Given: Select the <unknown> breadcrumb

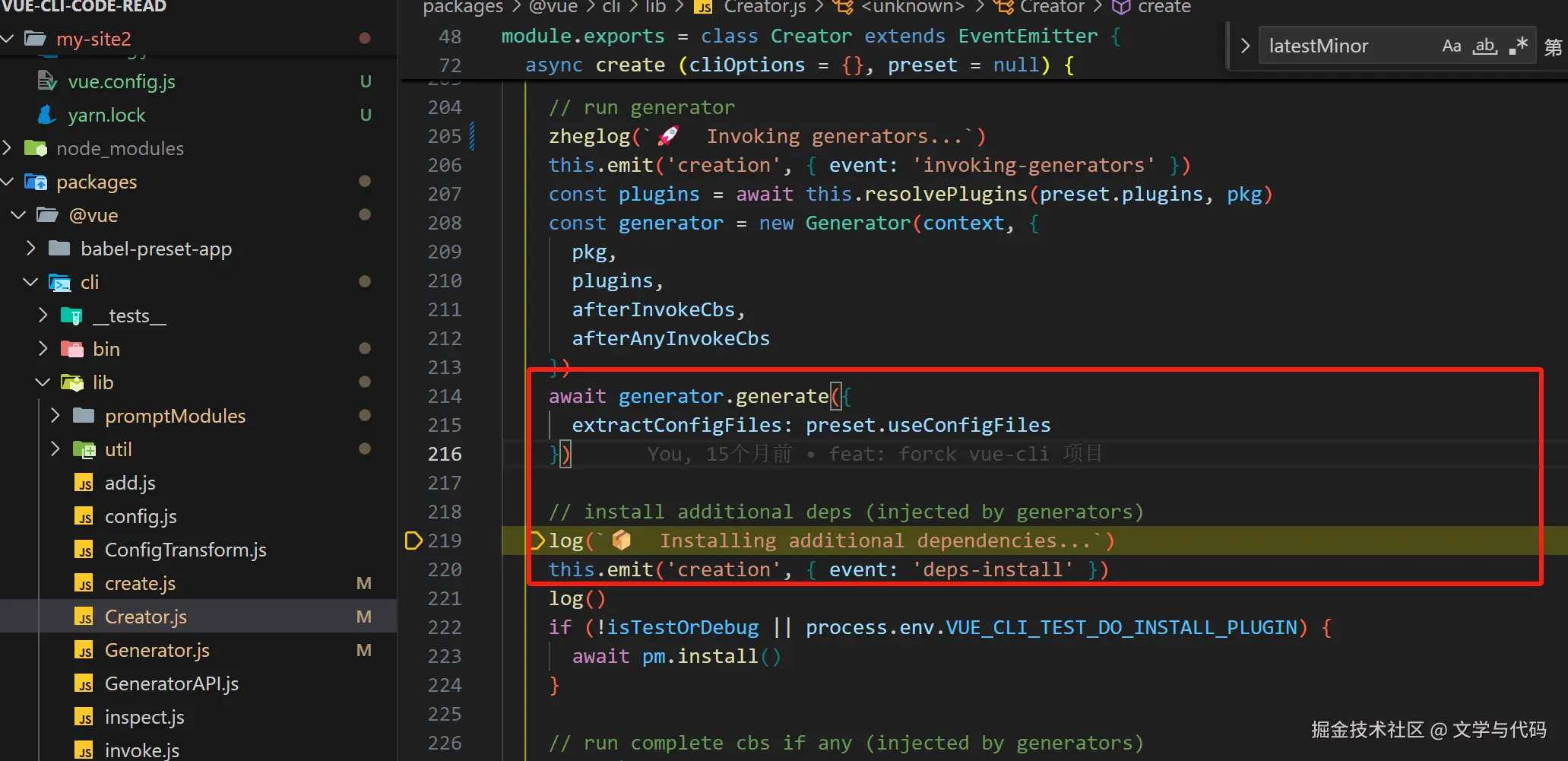Looking at the screenshot, I should click(x=913, y=7).
